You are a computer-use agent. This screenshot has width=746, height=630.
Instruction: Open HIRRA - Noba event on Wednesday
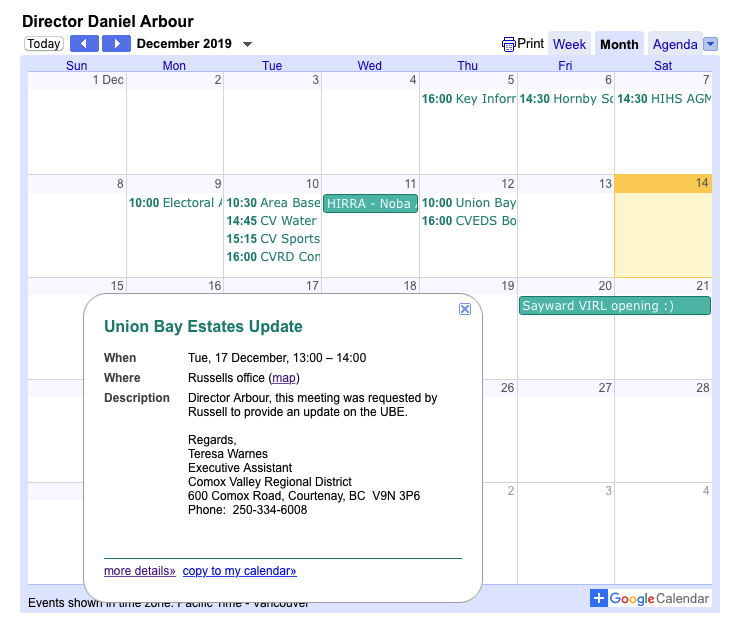[369, 203]
